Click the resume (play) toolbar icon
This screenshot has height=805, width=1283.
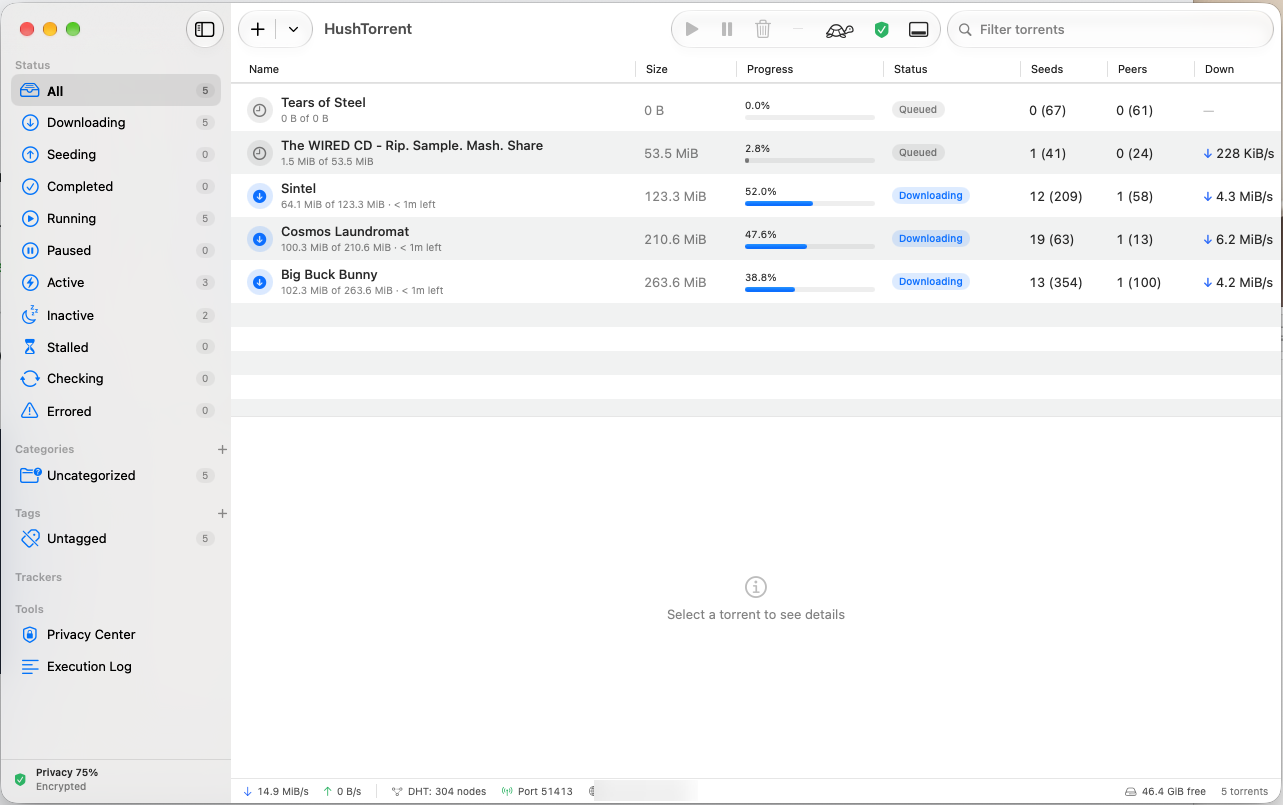(691, 29)
